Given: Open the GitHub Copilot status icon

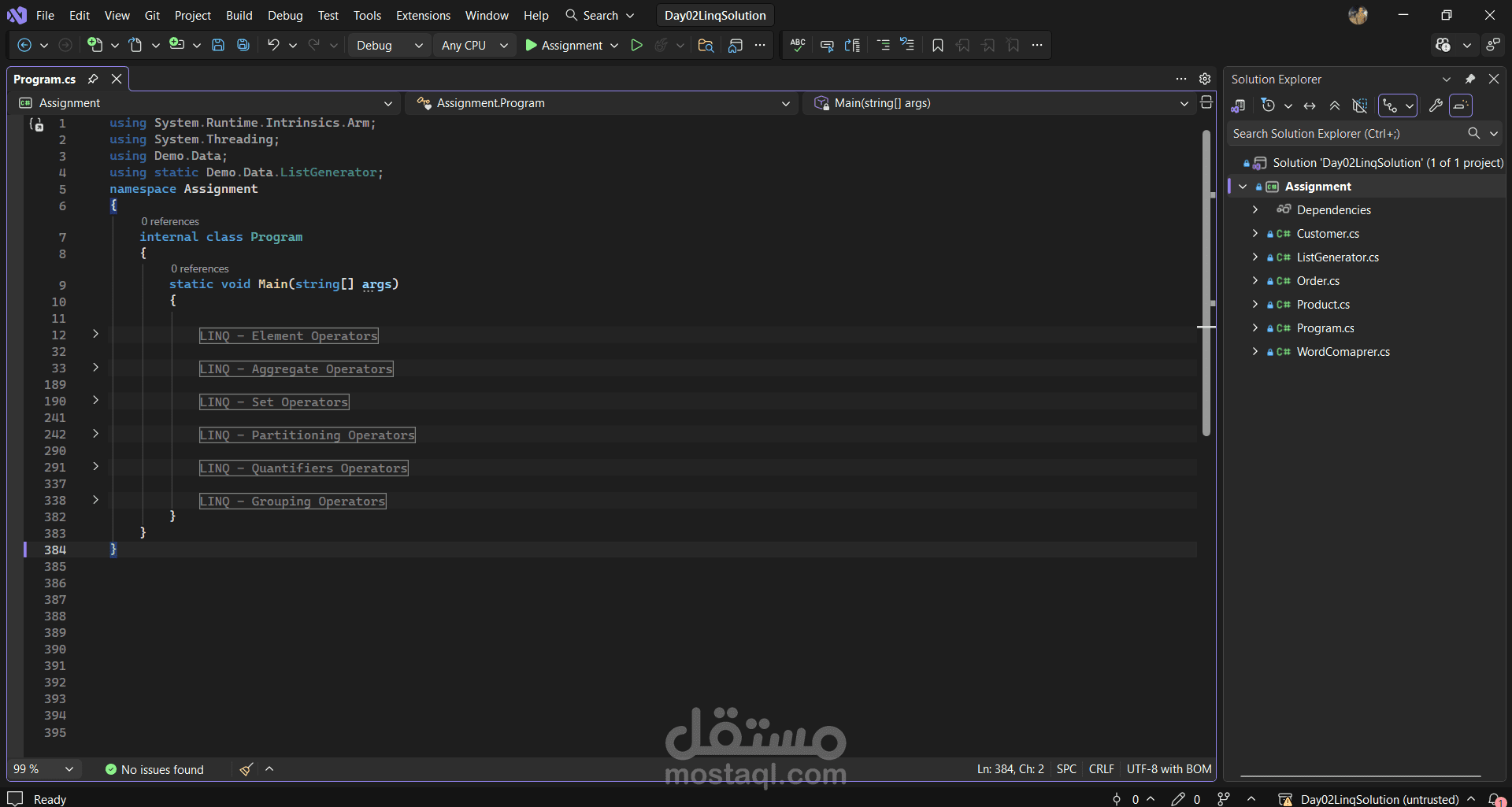Looking at the screenshot, I should 1443,46.
